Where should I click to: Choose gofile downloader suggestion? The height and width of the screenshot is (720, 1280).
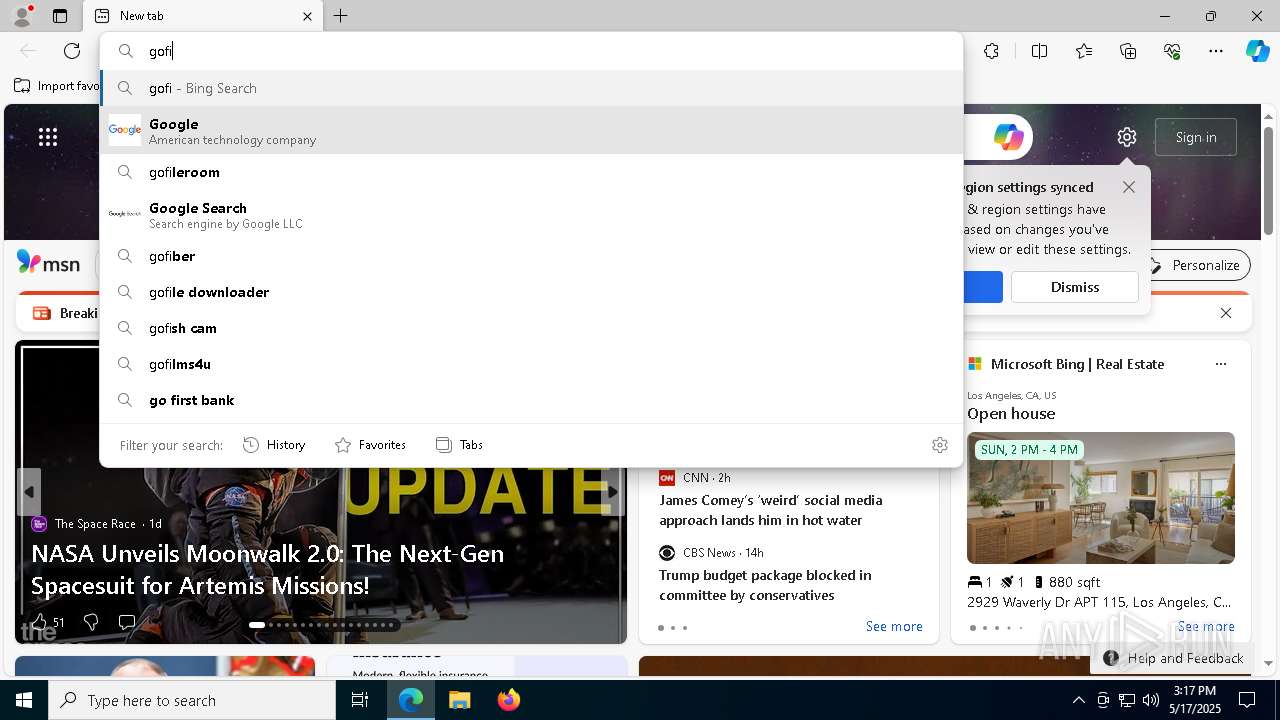(x=532, y=292)
